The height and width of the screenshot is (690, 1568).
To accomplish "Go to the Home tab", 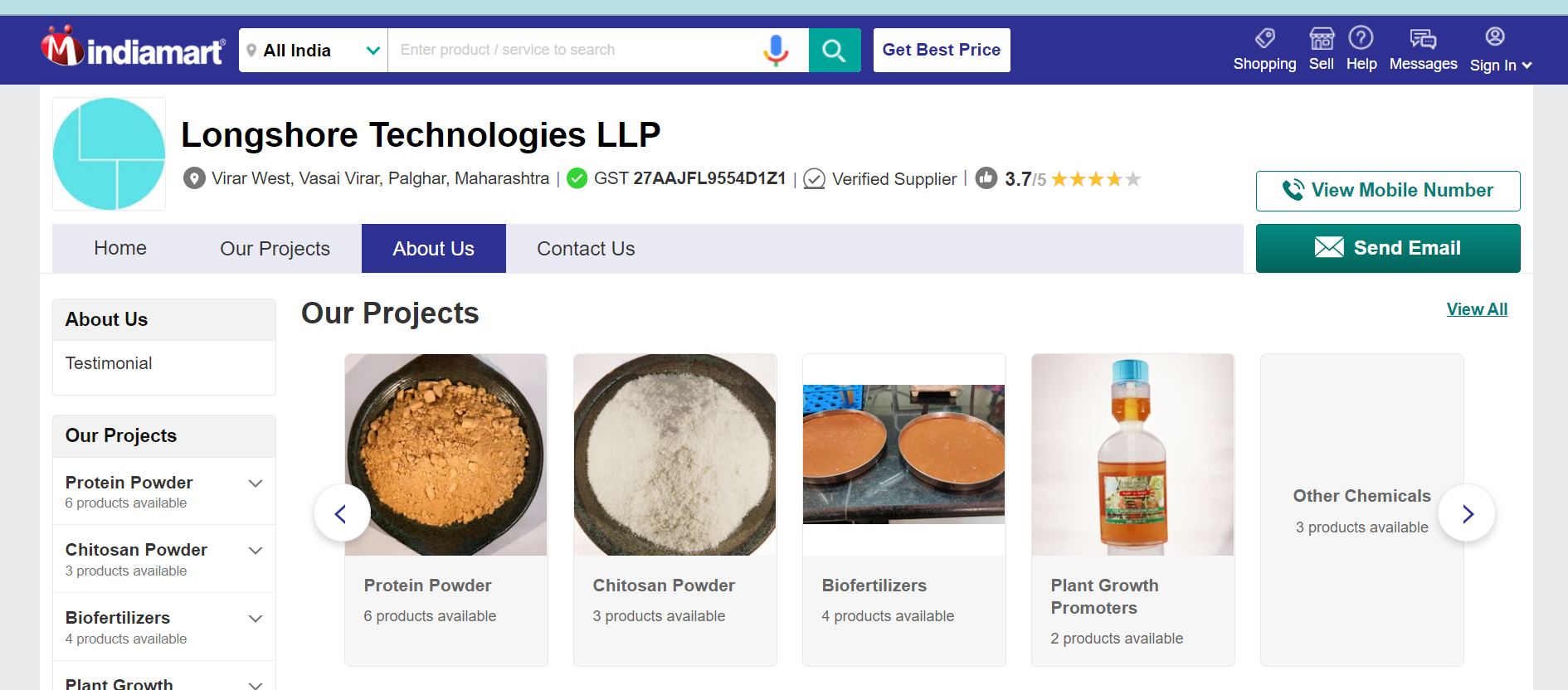I will point(120,248).
